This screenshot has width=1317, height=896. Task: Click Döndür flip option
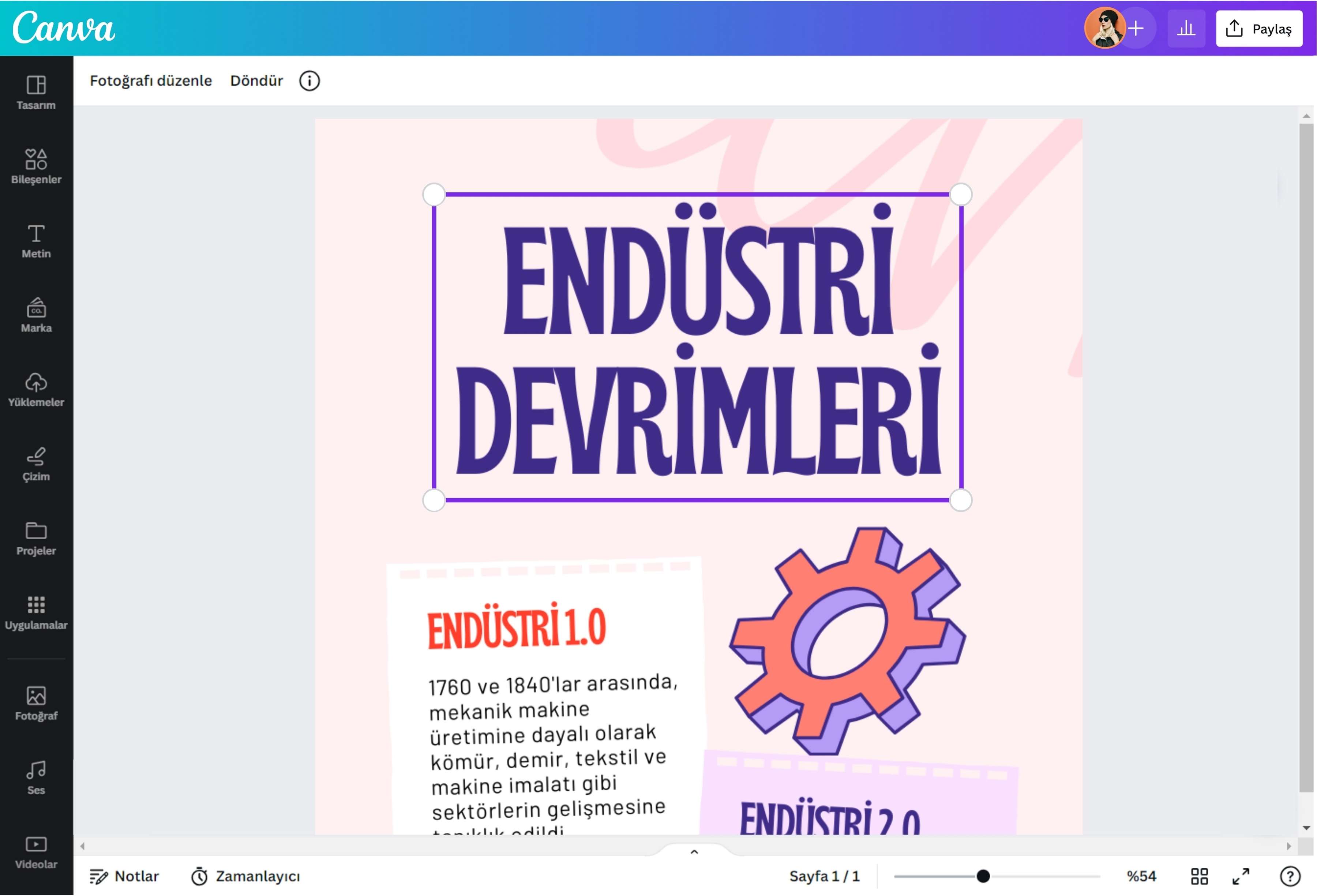click(256, 80)
